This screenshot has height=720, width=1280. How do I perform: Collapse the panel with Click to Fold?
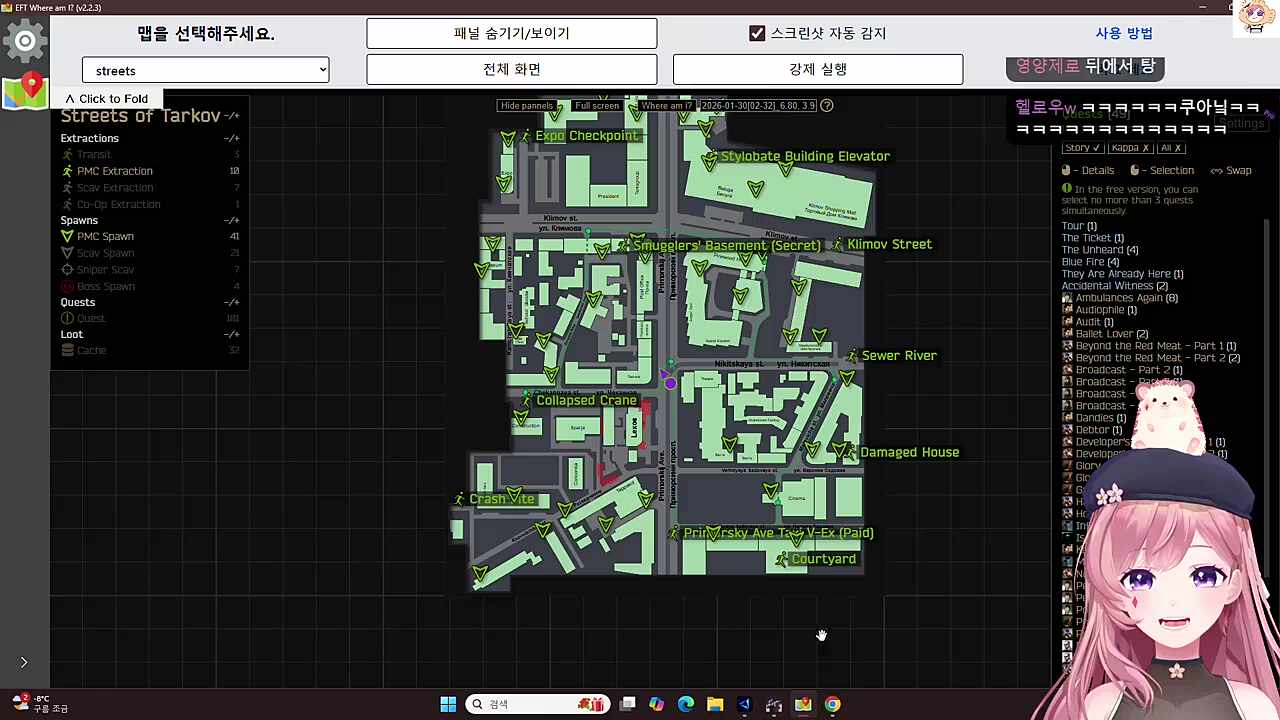pos(106,99)
